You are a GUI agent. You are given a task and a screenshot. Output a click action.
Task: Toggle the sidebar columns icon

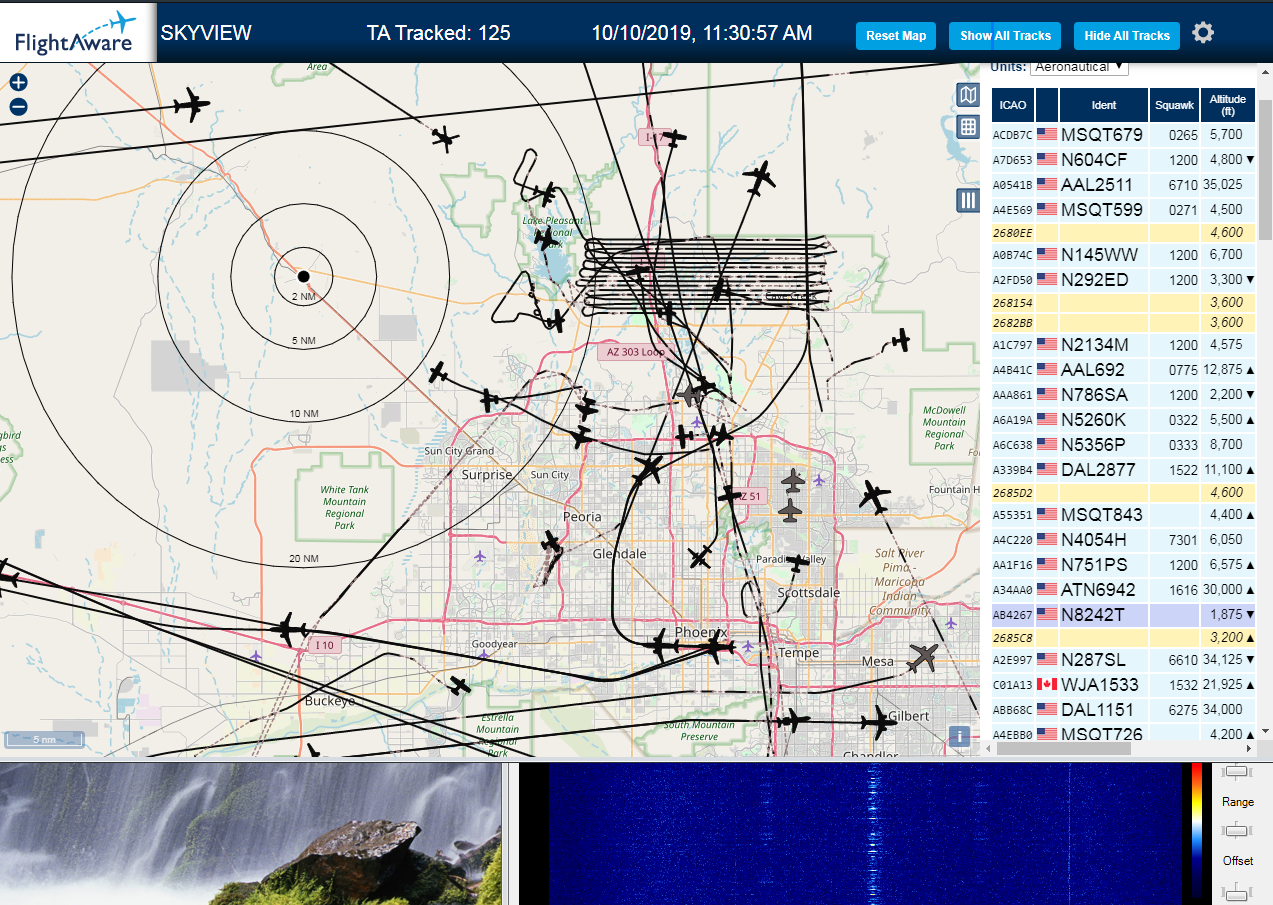[967, 200]
